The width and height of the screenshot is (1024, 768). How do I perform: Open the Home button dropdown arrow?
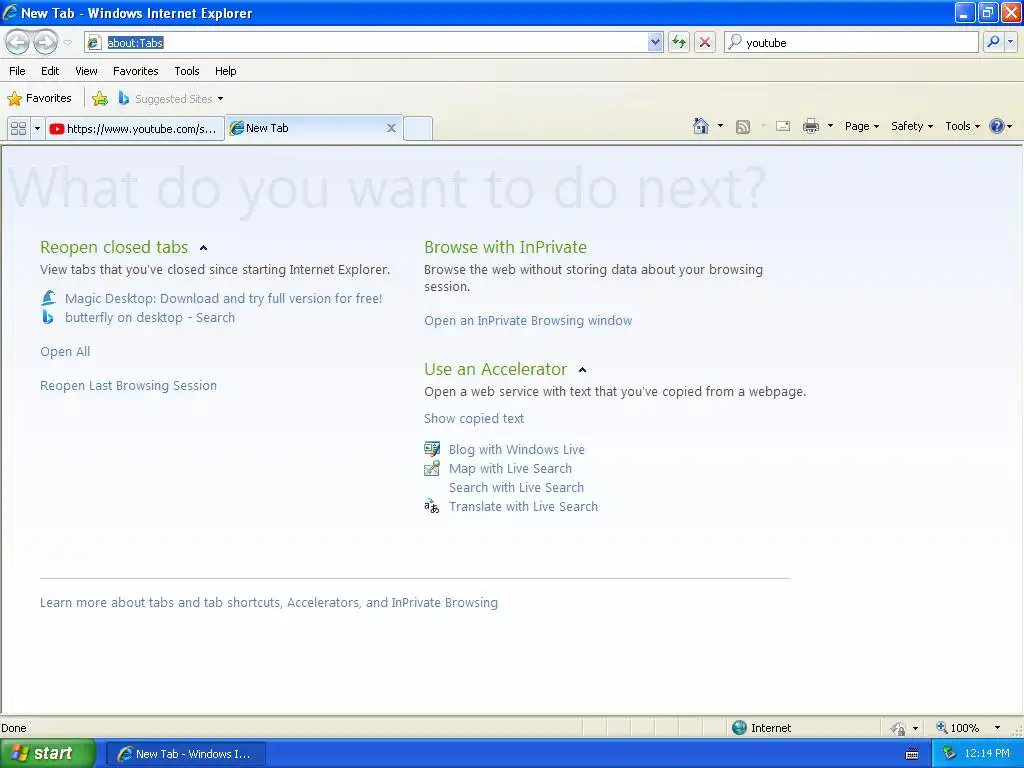pyautogui.click(x=720, y=126)
